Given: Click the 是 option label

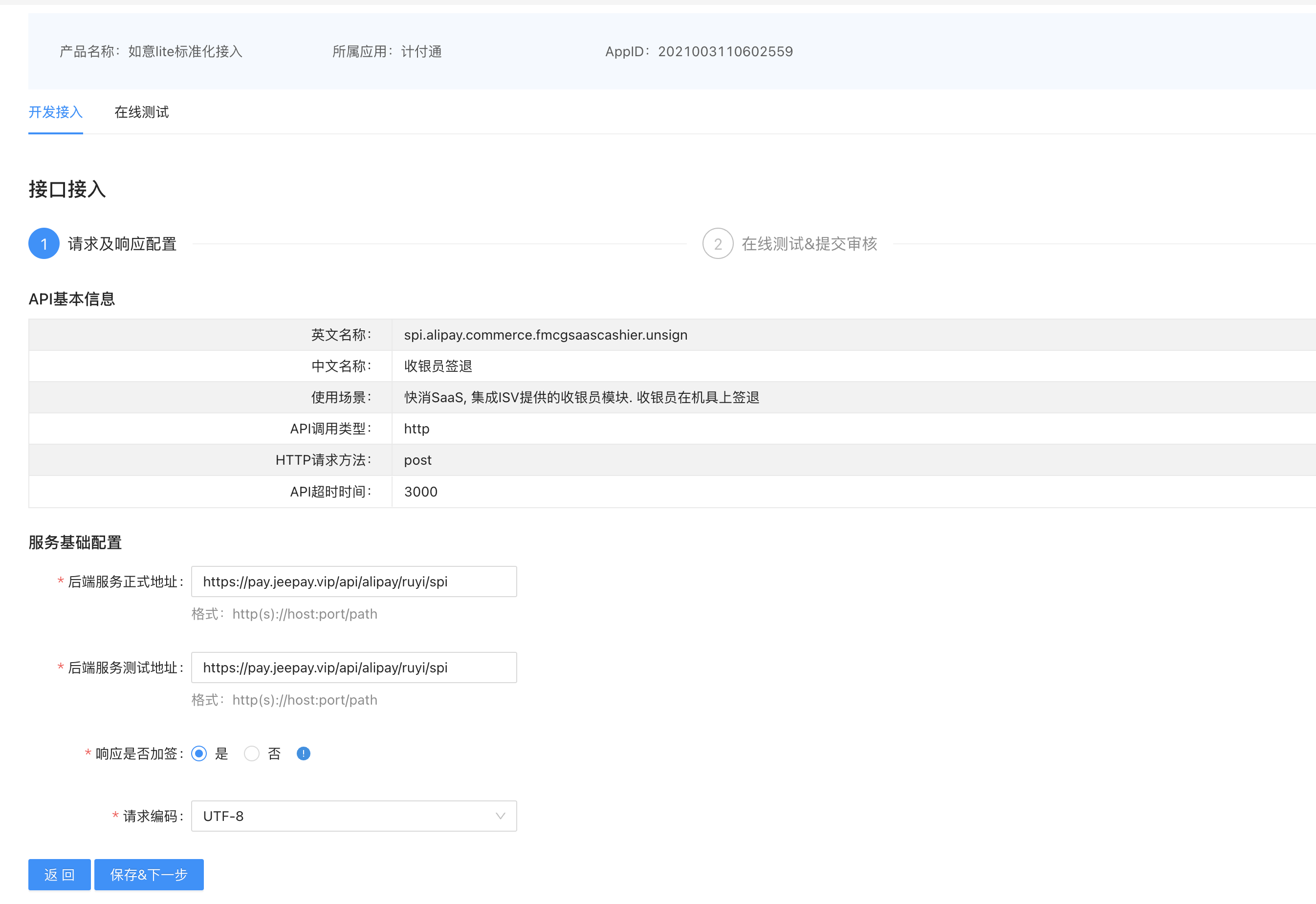Looking at the screenshot, I should (221, 753).
